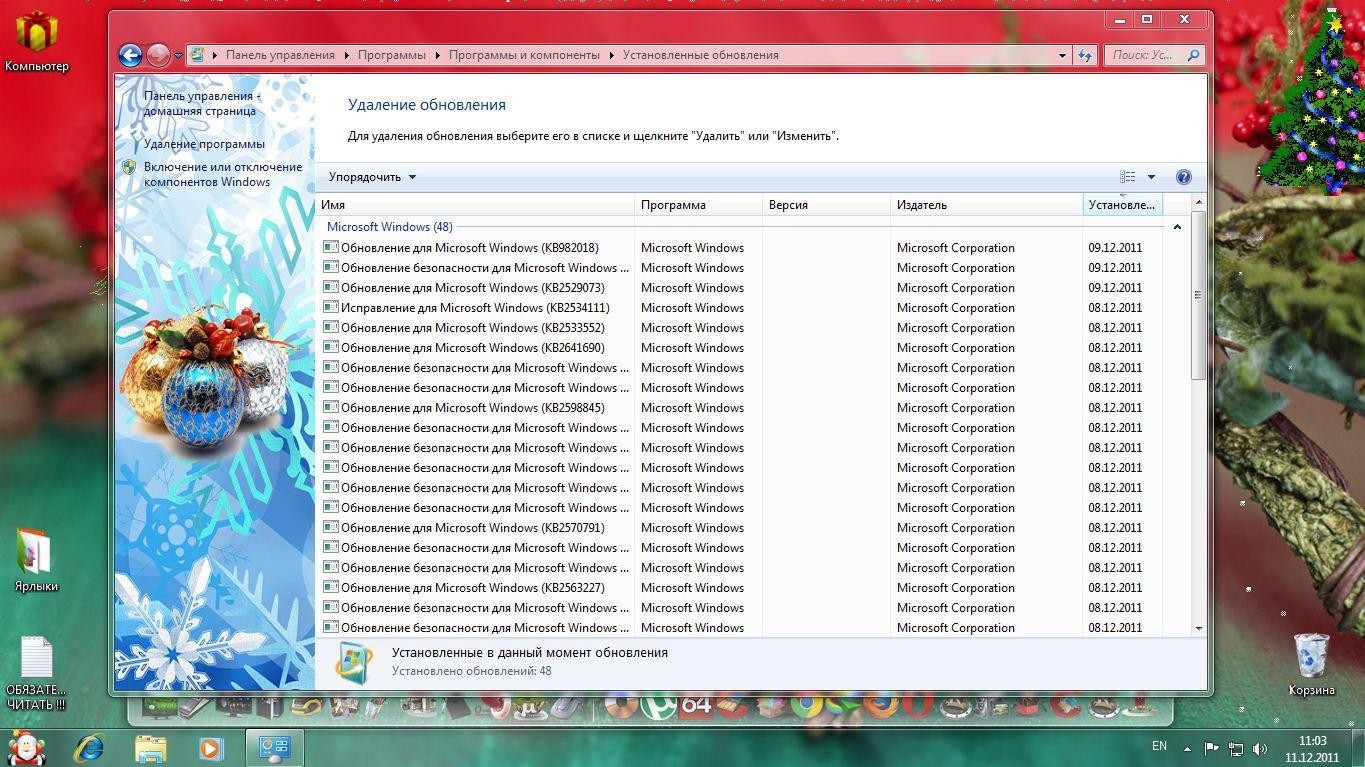Select the update row KB2641690
Image resolution: width=1365 pixels, height=767 pixels.
tap(742, 347)
